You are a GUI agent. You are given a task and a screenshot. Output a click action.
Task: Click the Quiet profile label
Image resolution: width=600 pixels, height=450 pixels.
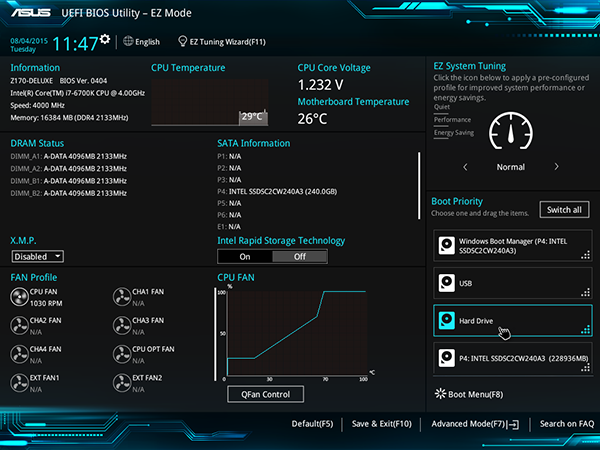(x=442, y=107)
